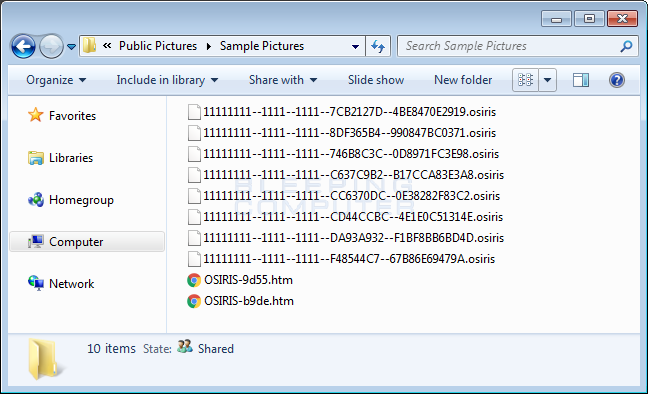Click the 10 items count text
The image size is (648, 394).
coord(111,349)
